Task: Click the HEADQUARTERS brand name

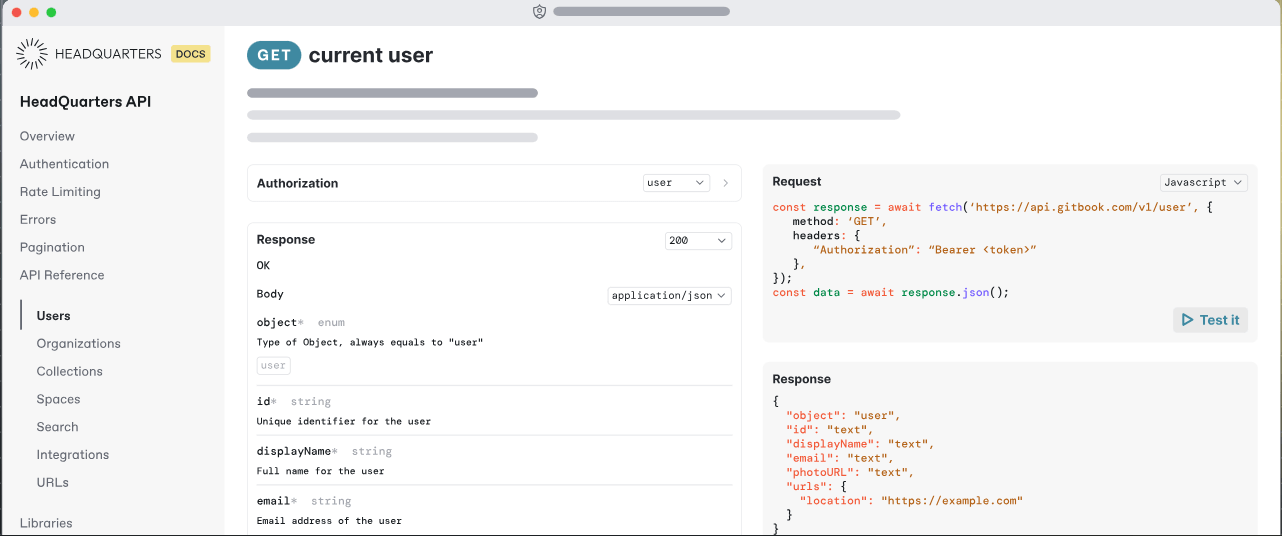Action: pos(108,54)
